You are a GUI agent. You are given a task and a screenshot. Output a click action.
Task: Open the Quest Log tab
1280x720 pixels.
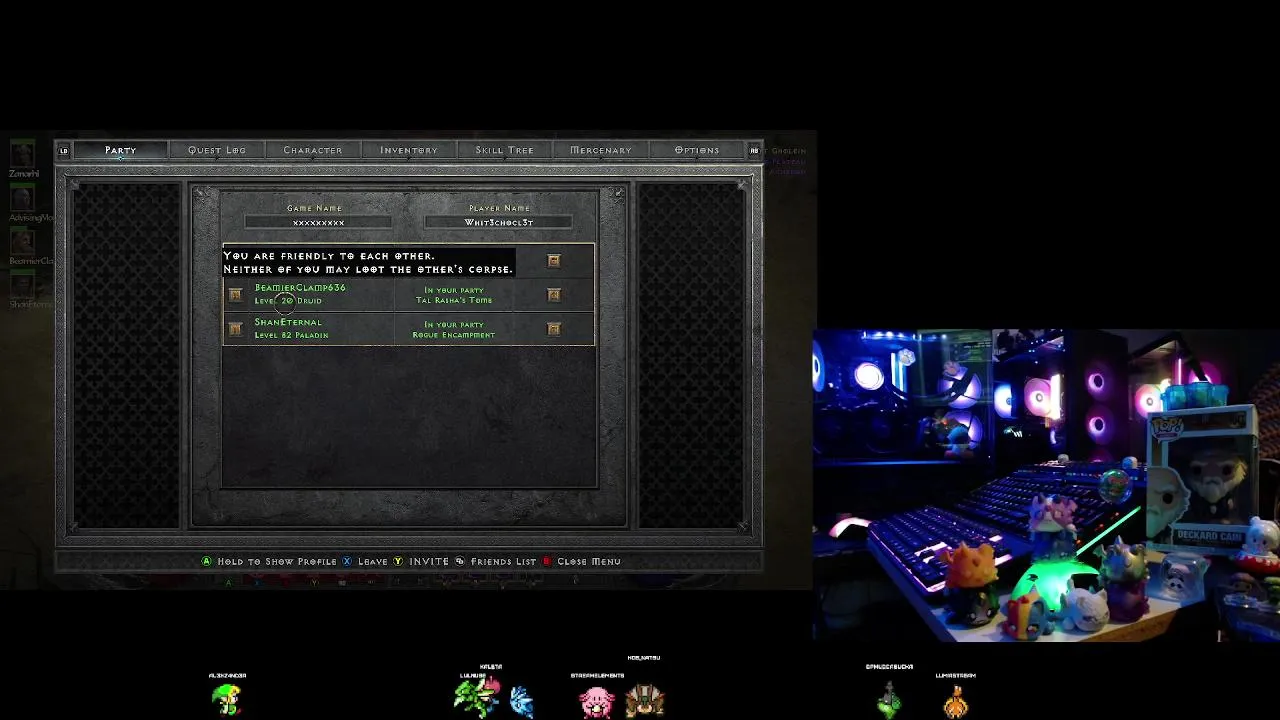(217, 150)
